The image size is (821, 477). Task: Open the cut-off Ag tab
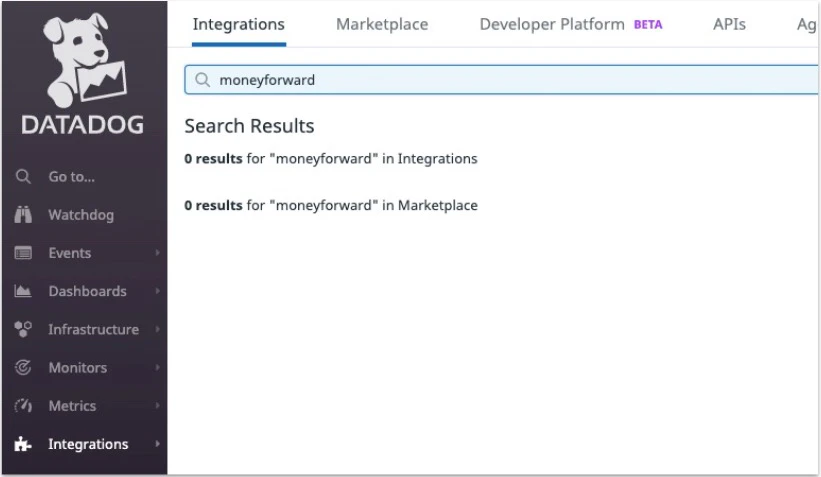807,25
